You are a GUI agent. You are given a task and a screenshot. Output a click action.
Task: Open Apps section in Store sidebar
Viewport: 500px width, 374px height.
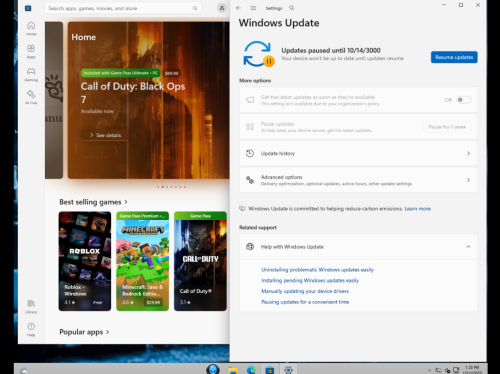tap(31, 52)
